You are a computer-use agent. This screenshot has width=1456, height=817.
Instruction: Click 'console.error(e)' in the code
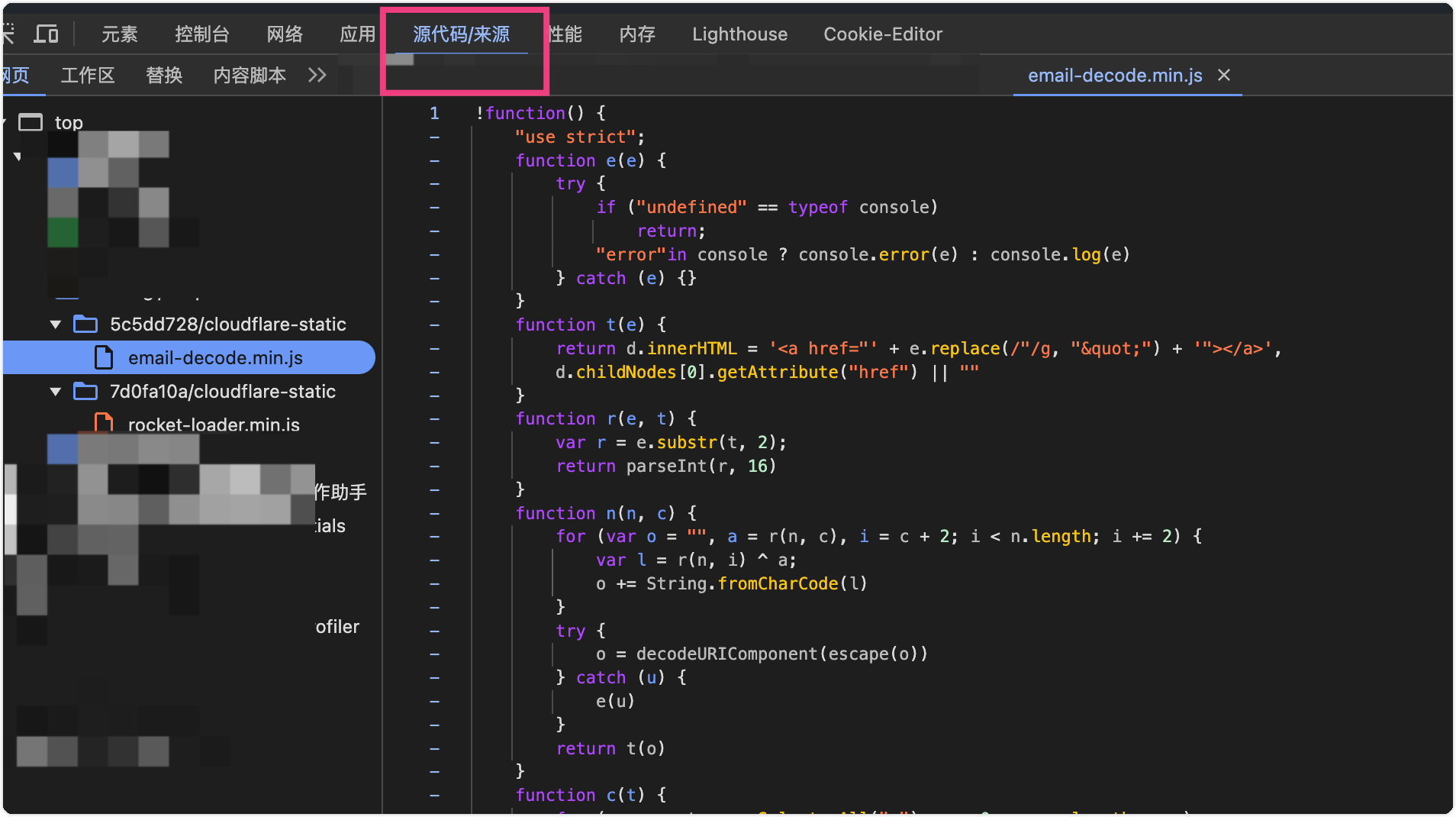pos(878,254)
